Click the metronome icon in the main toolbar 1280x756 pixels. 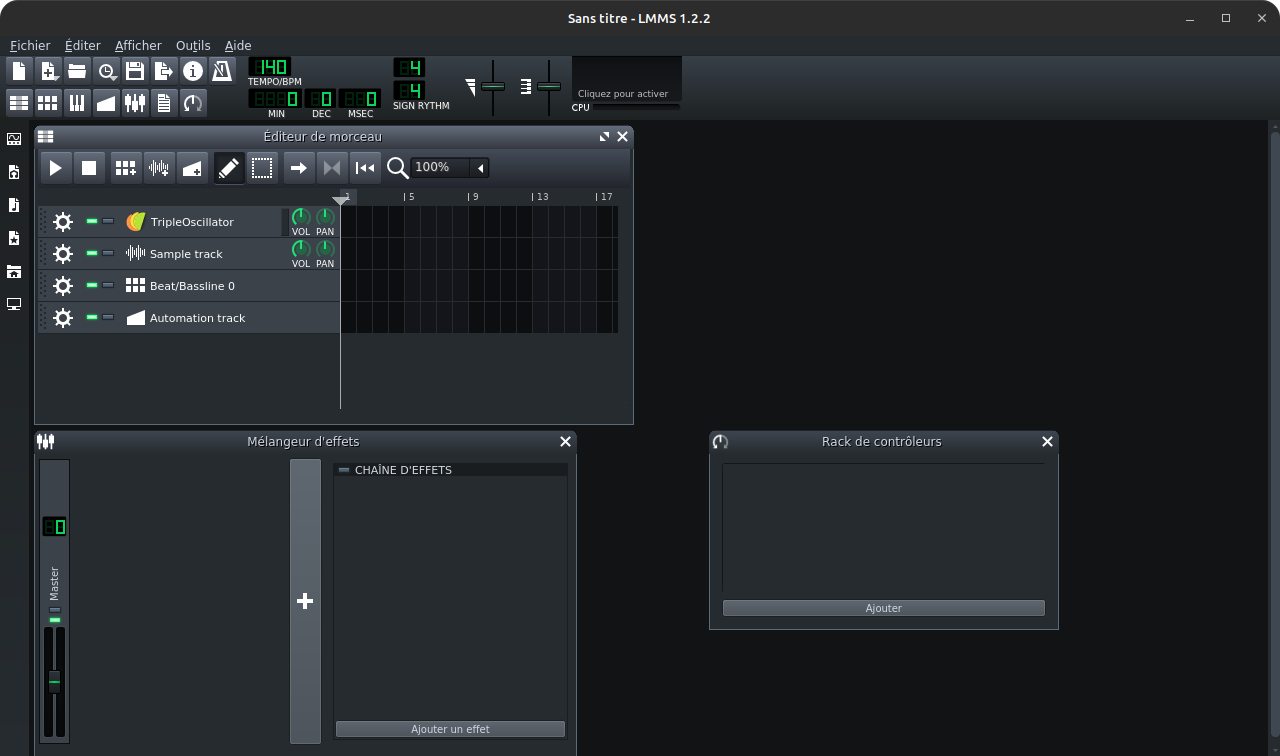(x=221, y=71)
